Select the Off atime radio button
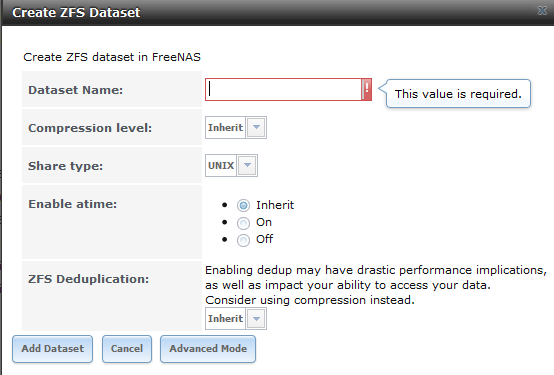The image size is (554, 375). point(243,240)
